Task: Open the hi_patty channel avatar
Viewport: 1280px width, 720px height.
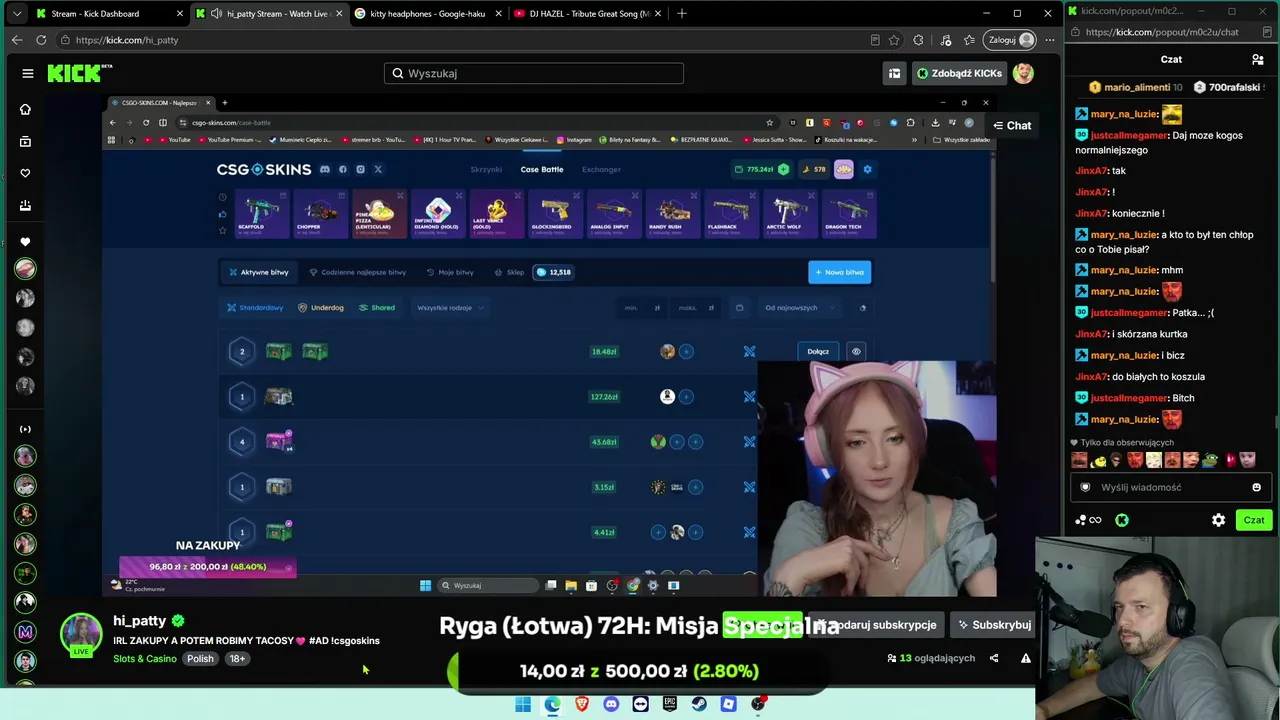Action: 81,634
